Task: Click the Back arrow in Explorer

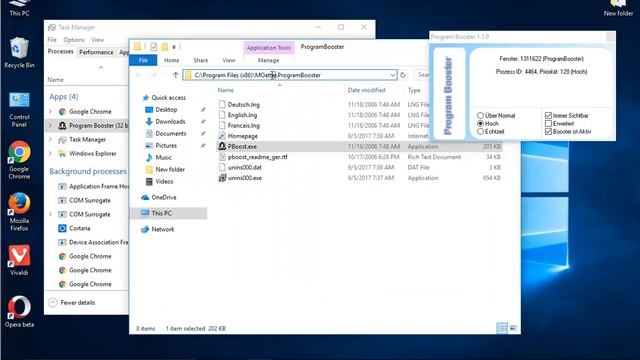Action: [139, 75]
